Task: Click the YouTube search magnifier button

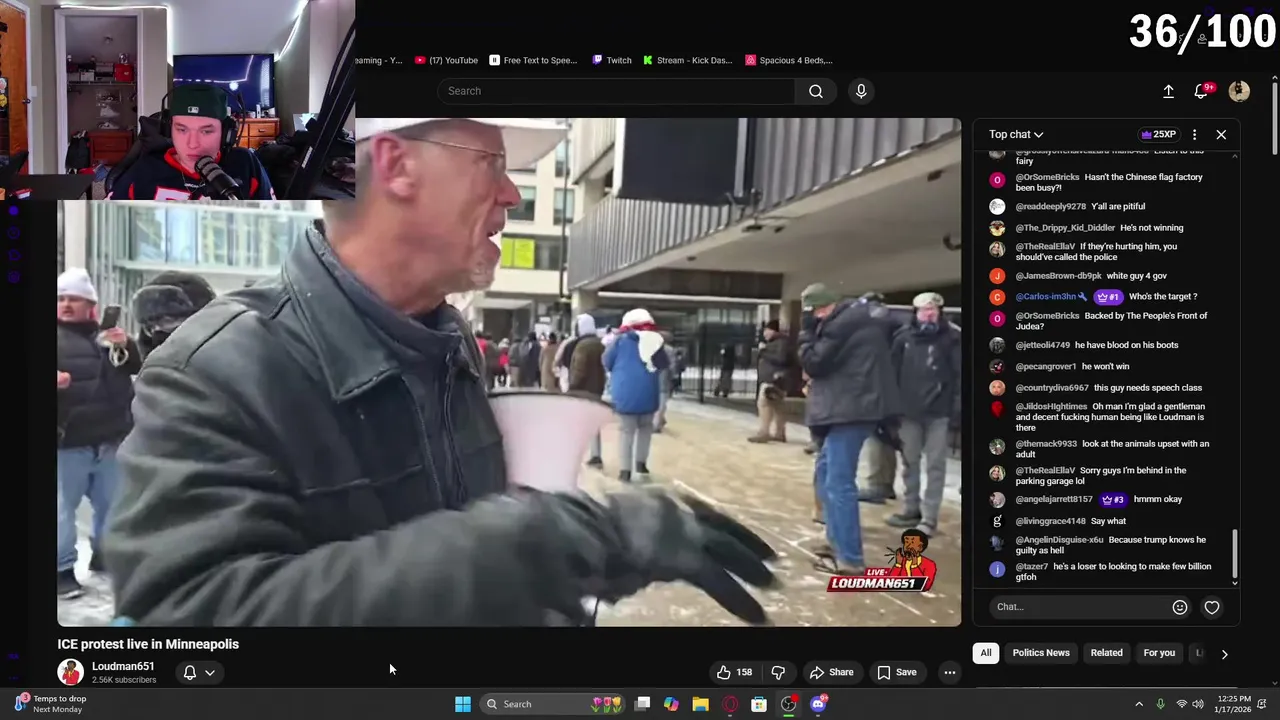Action: pos(816,91)
